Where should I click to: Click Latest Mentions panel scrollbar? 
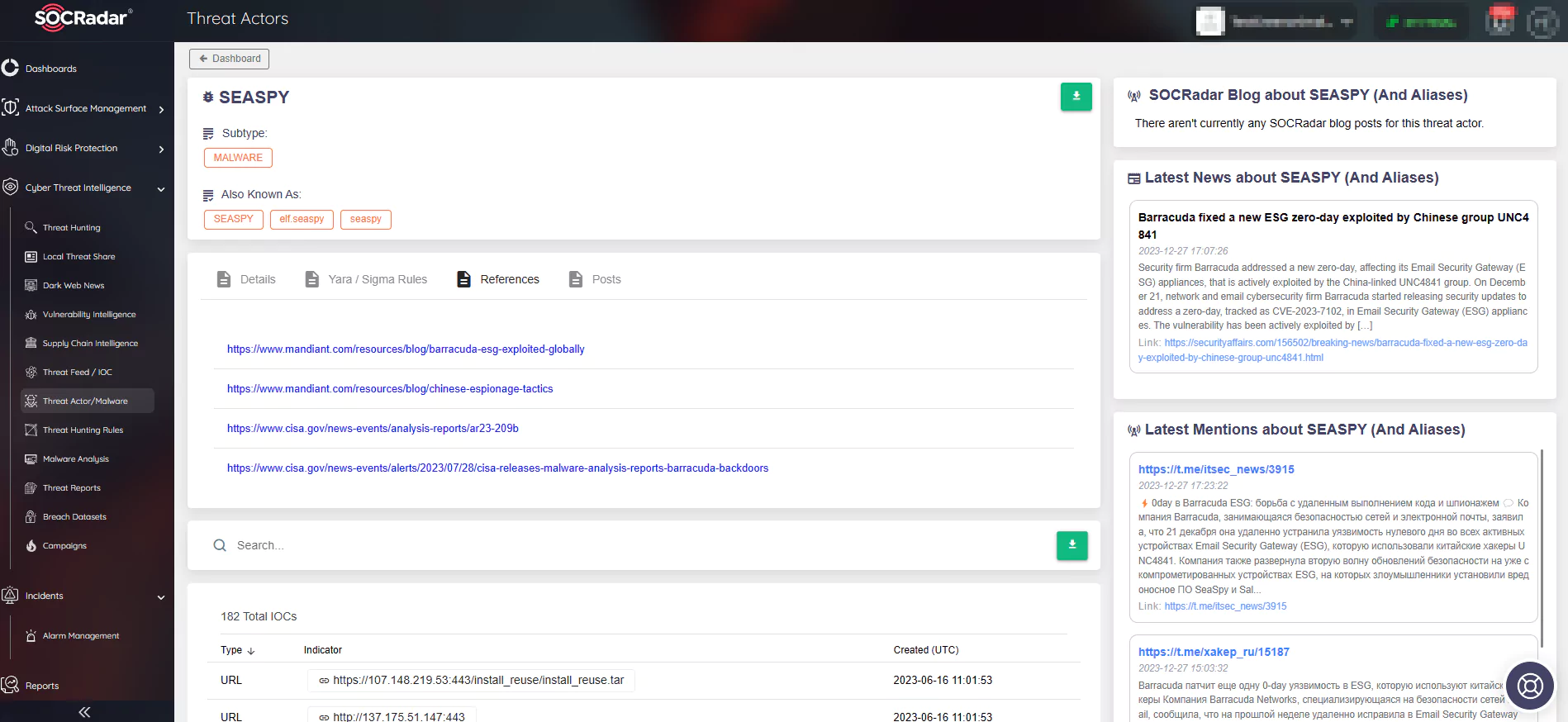(1542, 549)
